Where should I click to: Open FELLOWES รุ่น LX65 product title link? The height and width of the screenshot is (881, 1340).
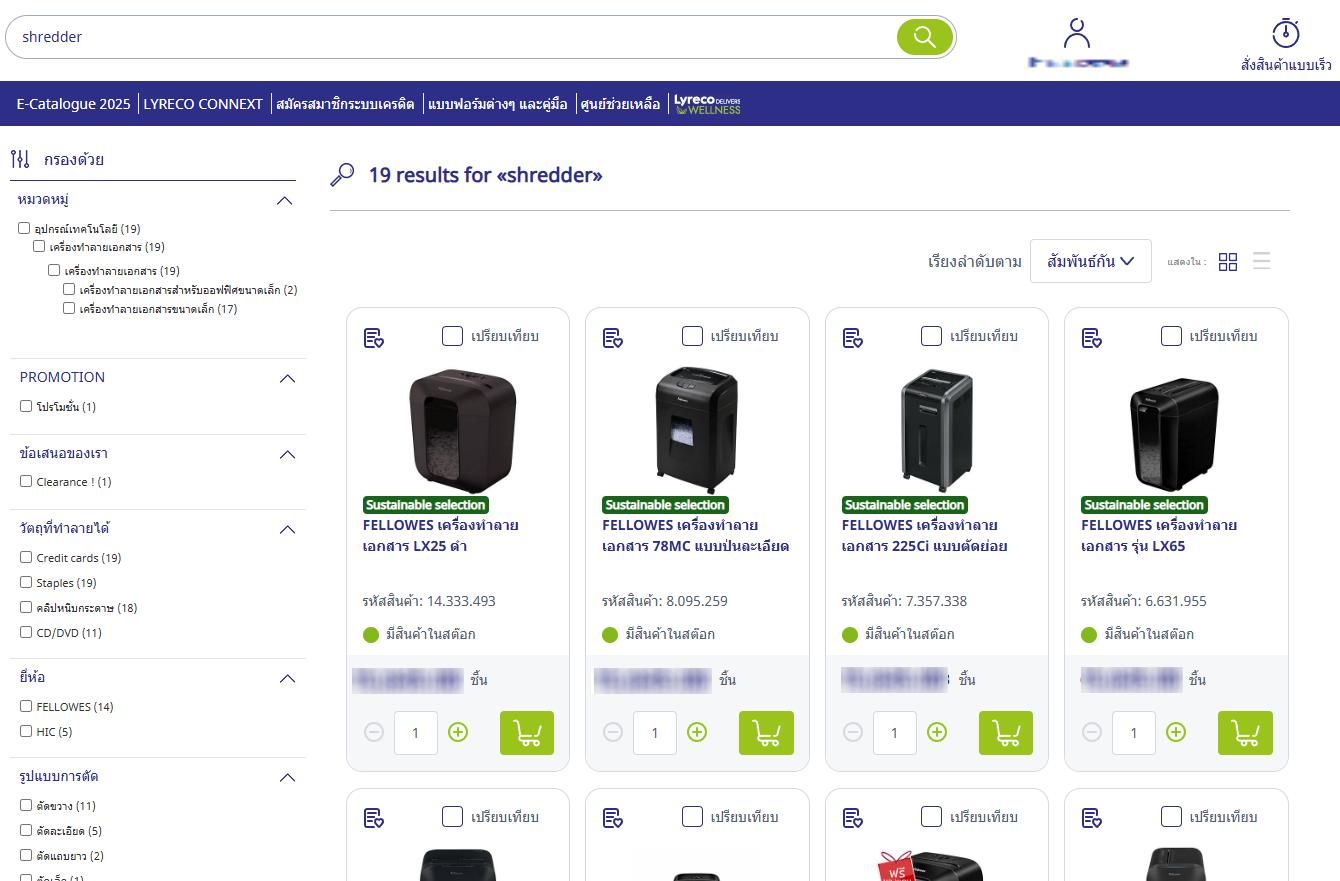1159,536
